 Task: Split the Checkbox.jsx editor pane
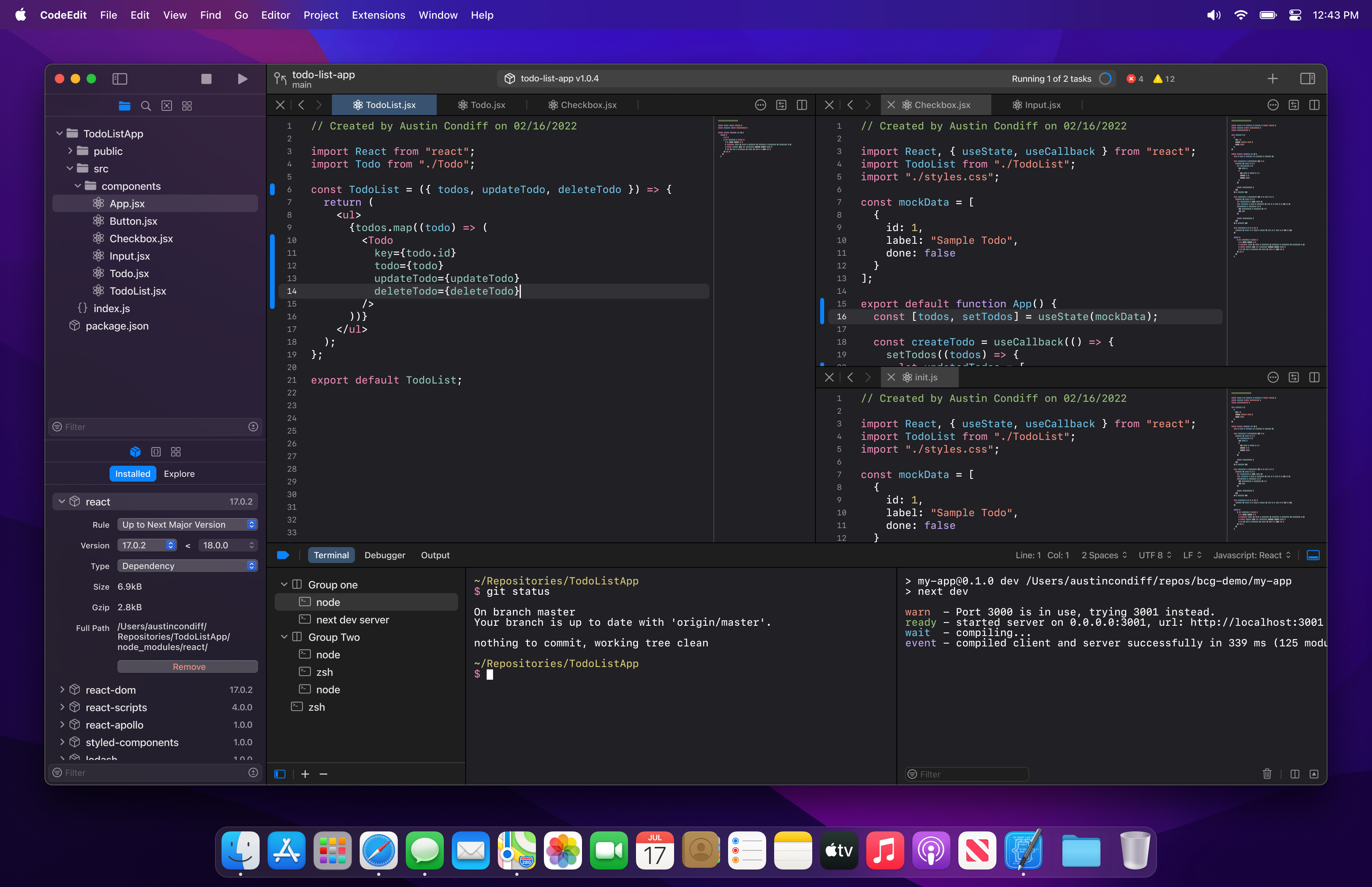(x=1315, y=105)
